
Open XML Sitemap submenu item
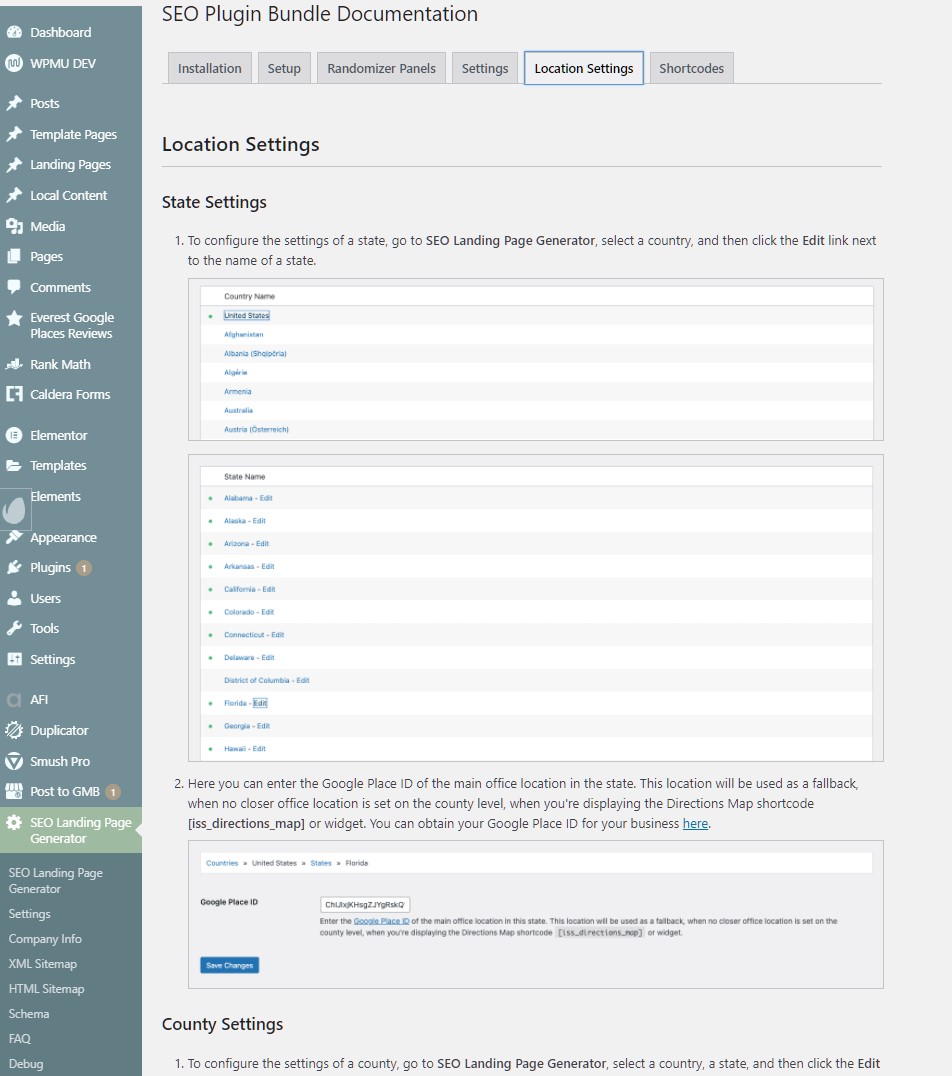[x=43, y=963]
